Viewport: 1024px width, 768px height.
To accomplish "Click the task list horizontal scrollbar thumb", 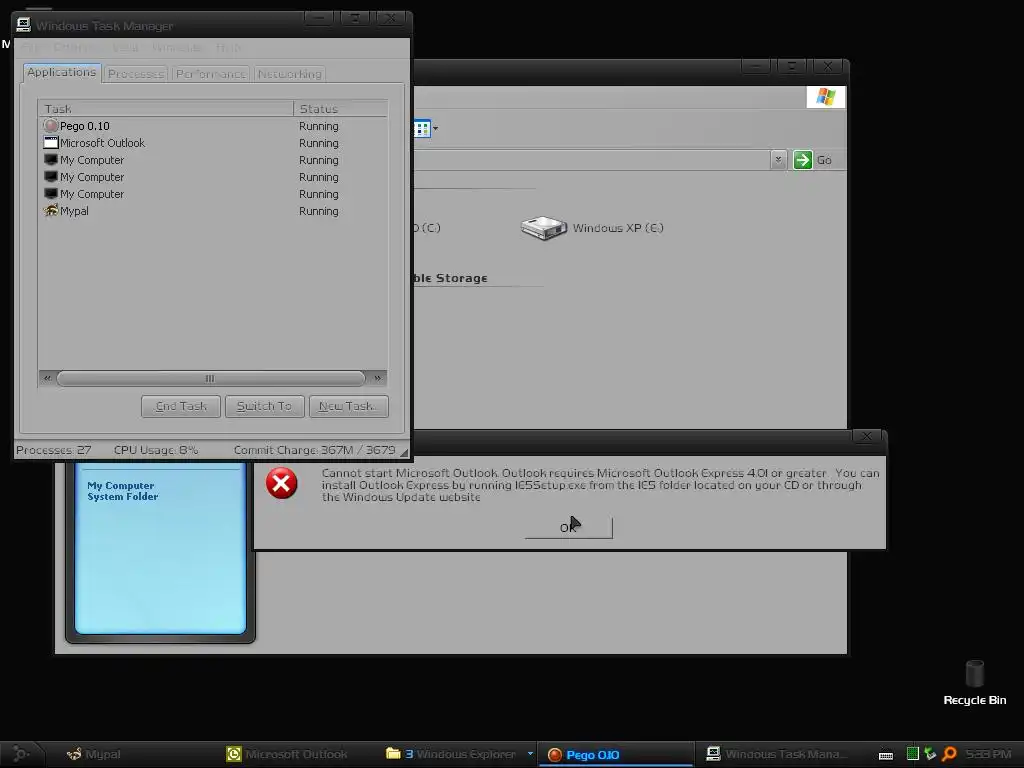I will click(x=210, y=378).
